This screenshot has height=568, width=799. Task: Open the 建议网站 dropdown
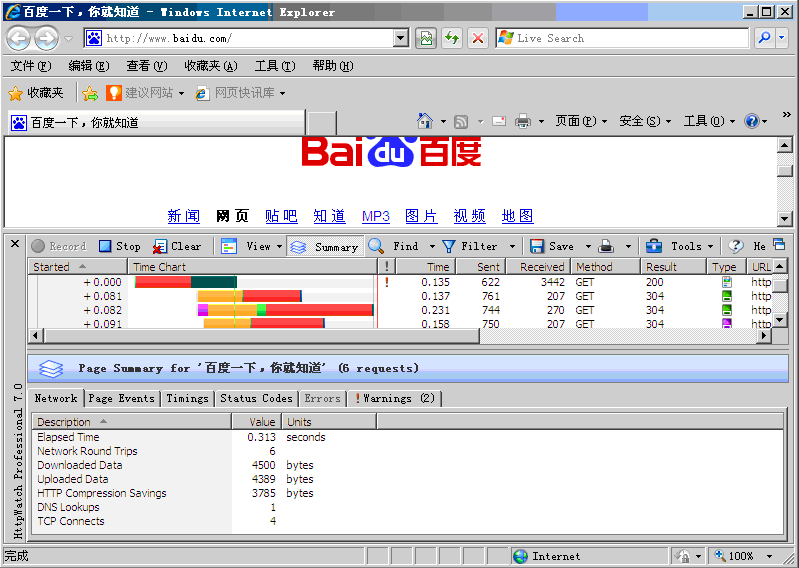[x=181, y=94]
